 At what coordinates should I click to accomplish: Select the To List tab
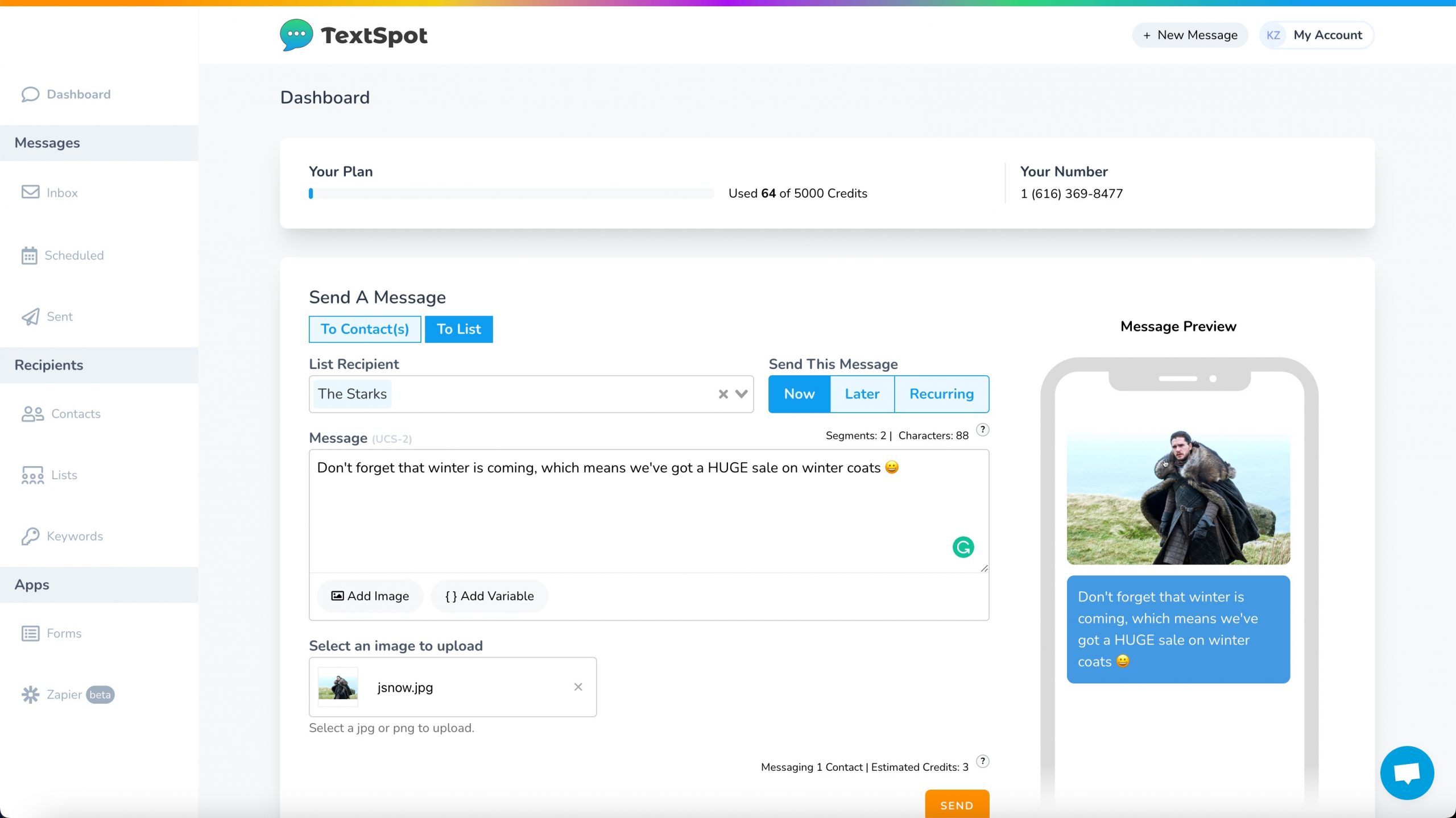click(x=458, y=329)
